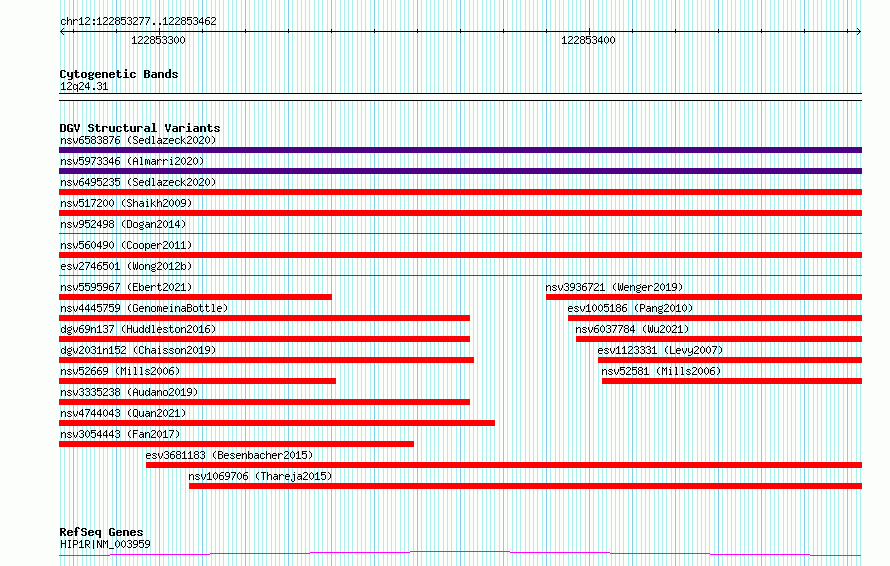
Task: Click the DGV Structural Variants track title
Action: click(x=140, y=128)
